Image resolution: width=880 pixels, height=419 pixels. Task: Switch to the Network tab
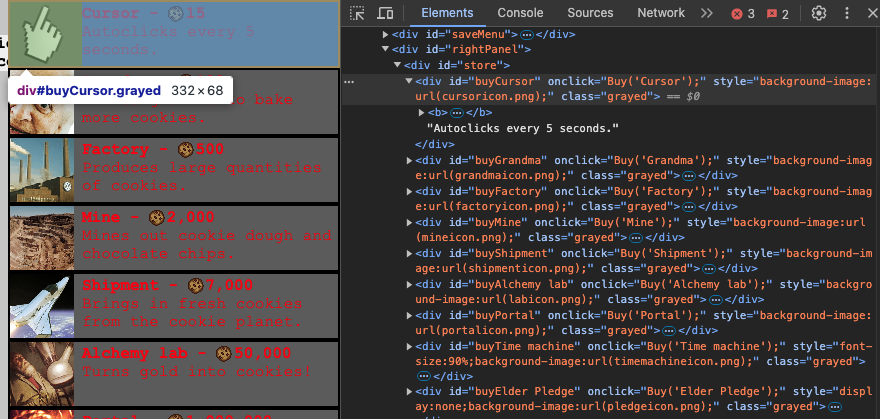(x=661, y=13)
